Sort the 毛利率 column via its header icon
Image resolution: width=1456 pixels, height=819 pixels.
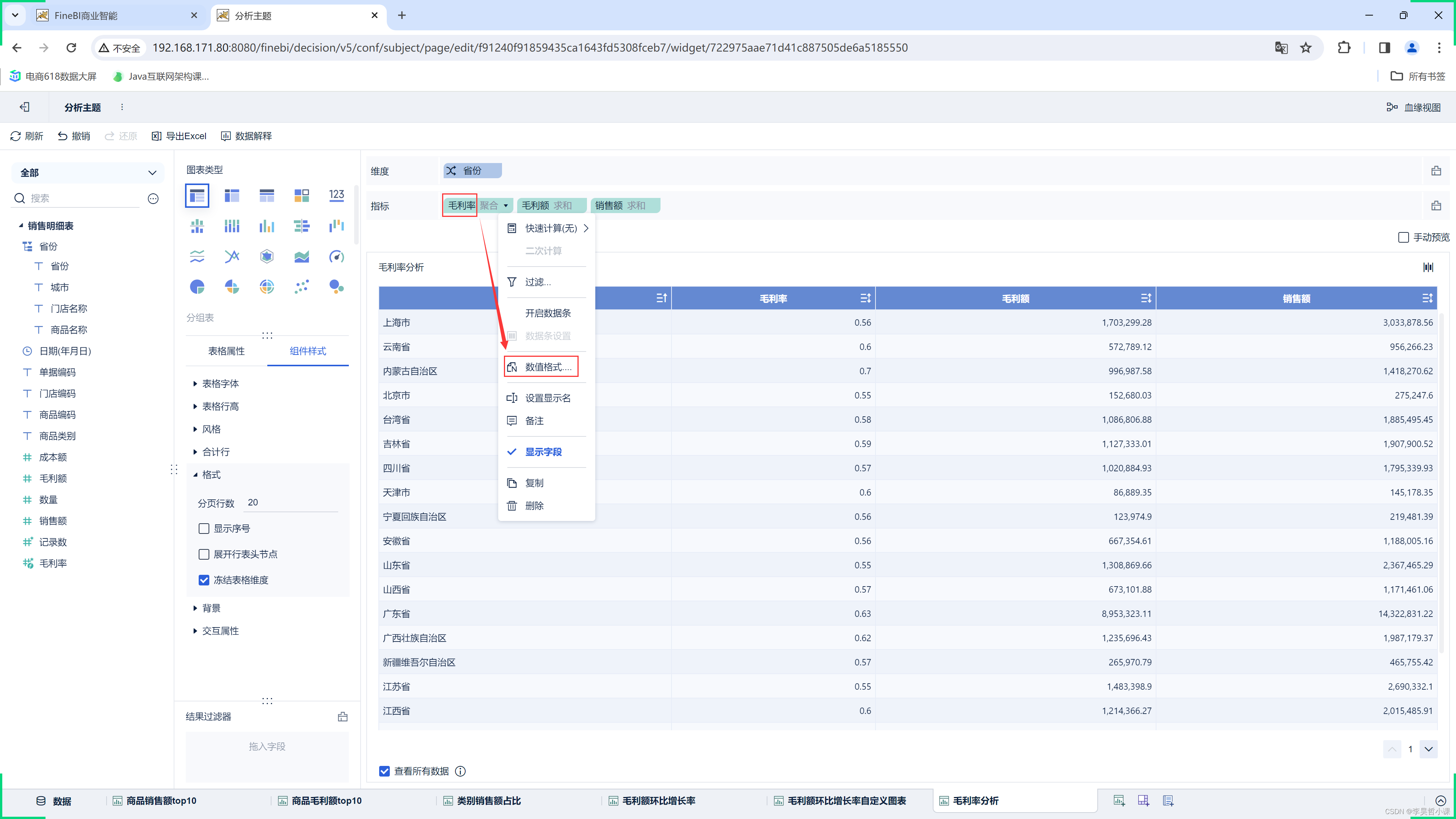click(865, 298)
